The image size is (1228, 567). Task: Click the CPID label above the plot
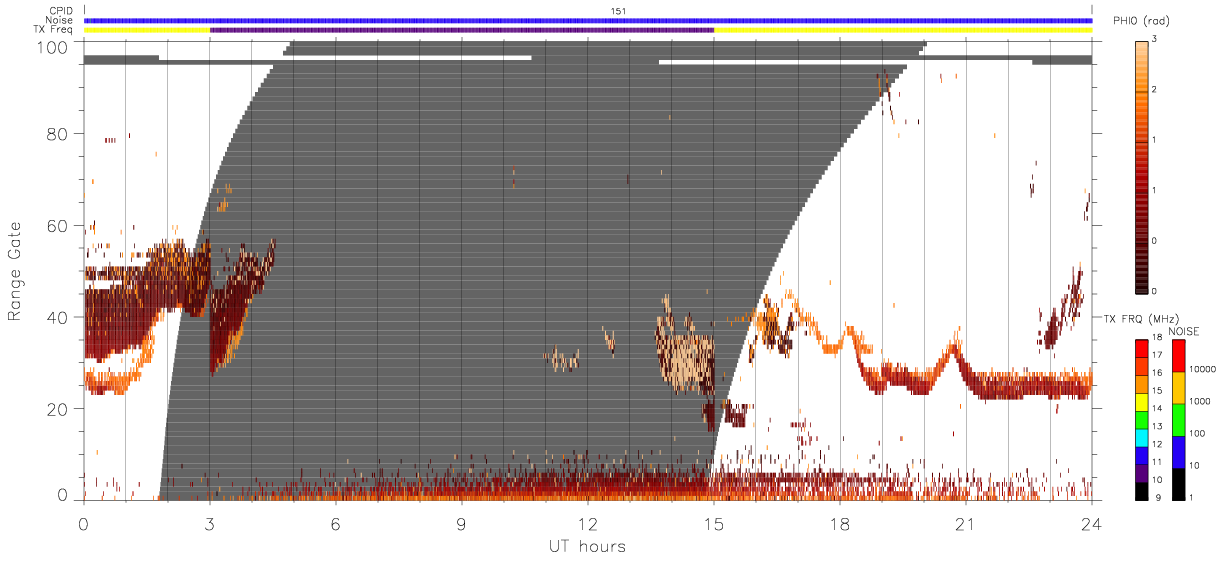point(61,11)
